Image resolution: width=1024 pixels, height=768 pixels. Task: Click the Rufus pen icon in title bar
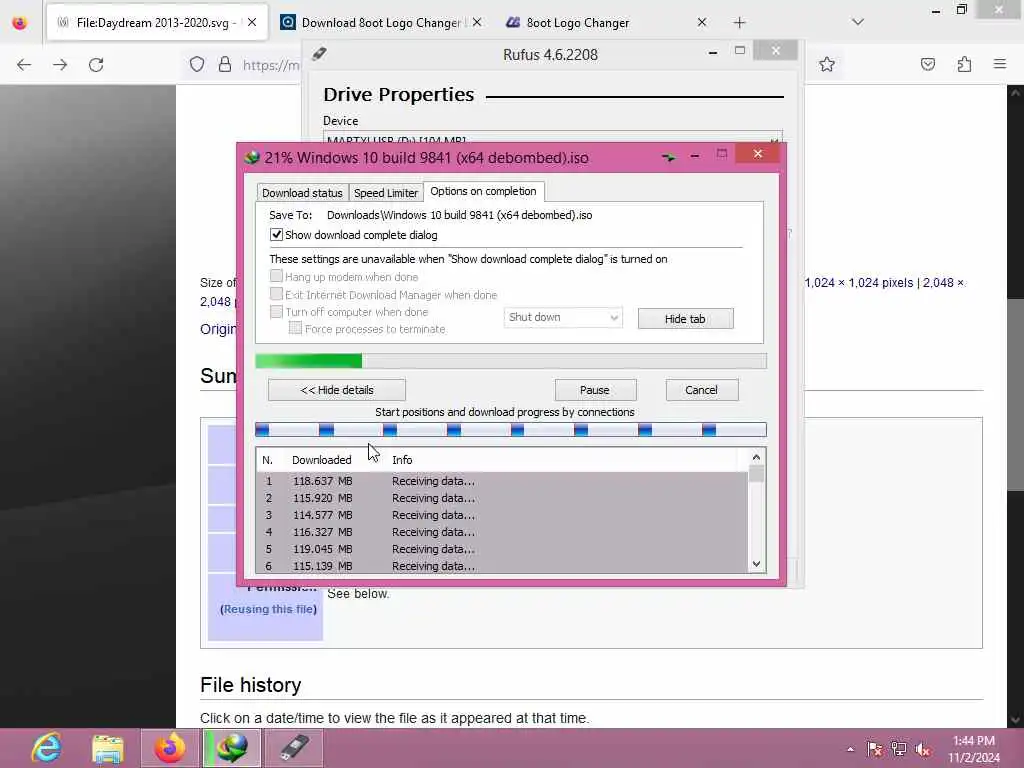tap(319, 54)
